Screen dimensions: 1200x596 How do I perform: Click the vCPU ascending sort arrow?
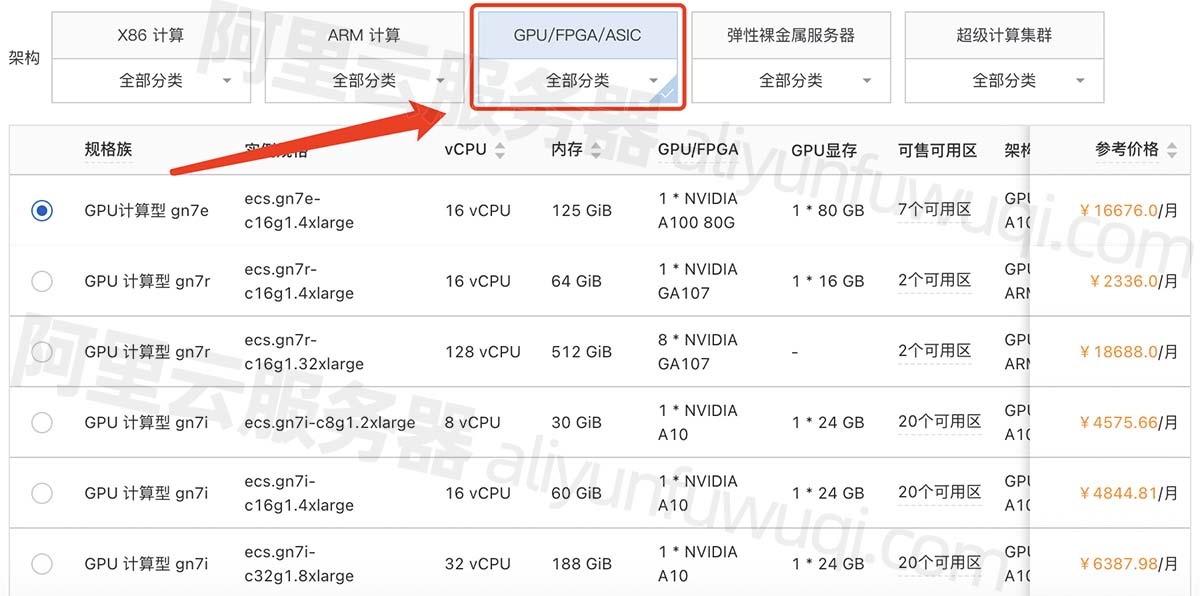498,145
